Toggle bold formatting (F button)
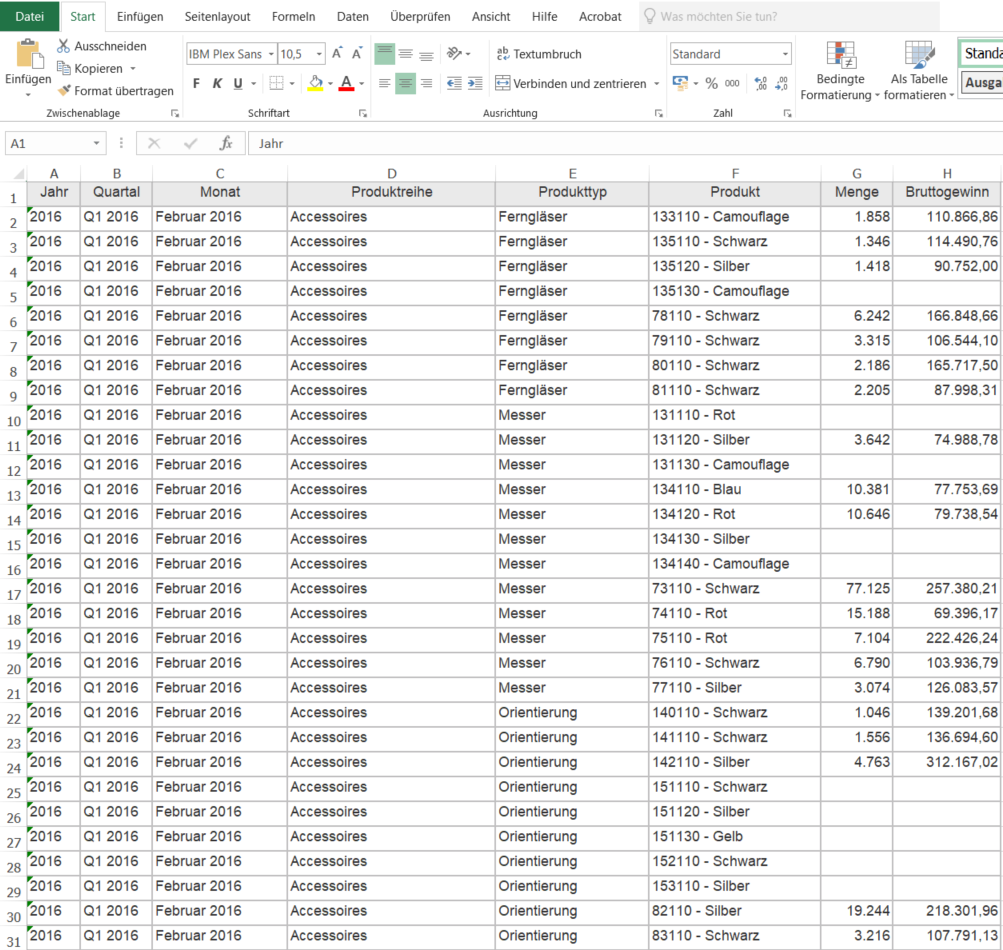This screenshot has height=950, width=1003. [x=196, y=84]
